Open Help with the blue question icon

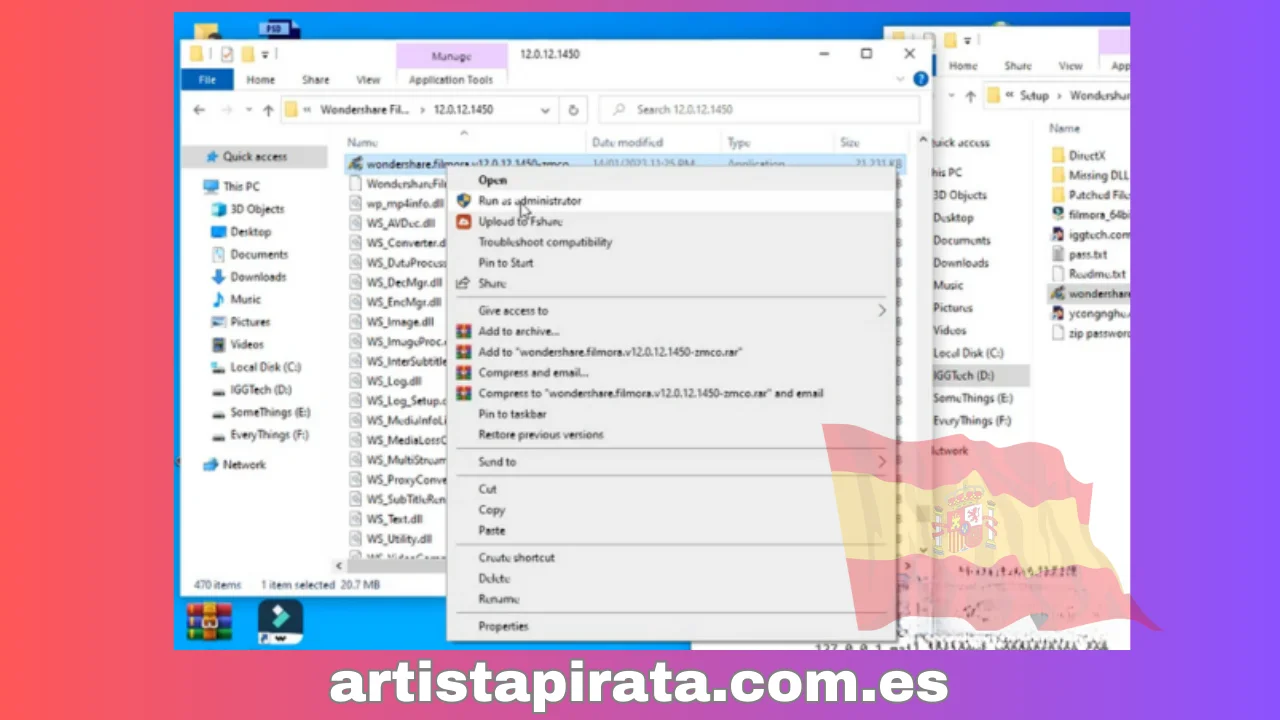click(920, 79)
